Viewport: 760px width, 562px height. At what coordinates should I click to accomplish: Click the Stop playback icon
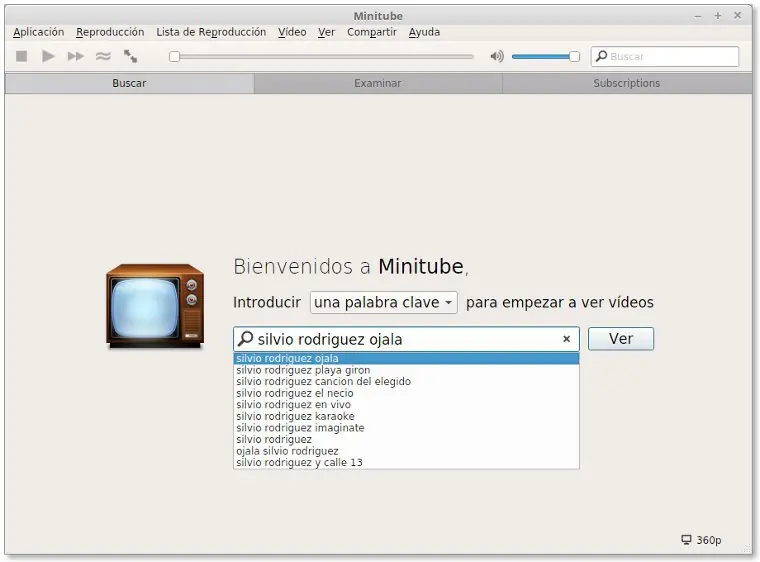[21, 56]
